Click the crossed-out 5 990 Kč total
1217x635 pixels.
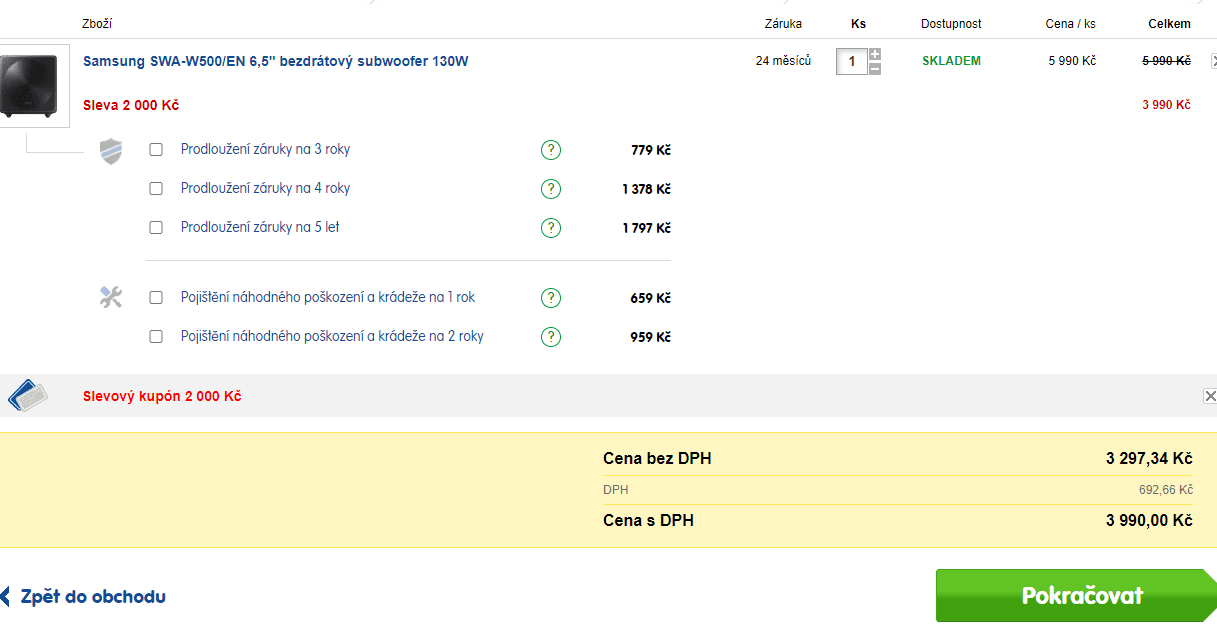(x=1166, y=61)
